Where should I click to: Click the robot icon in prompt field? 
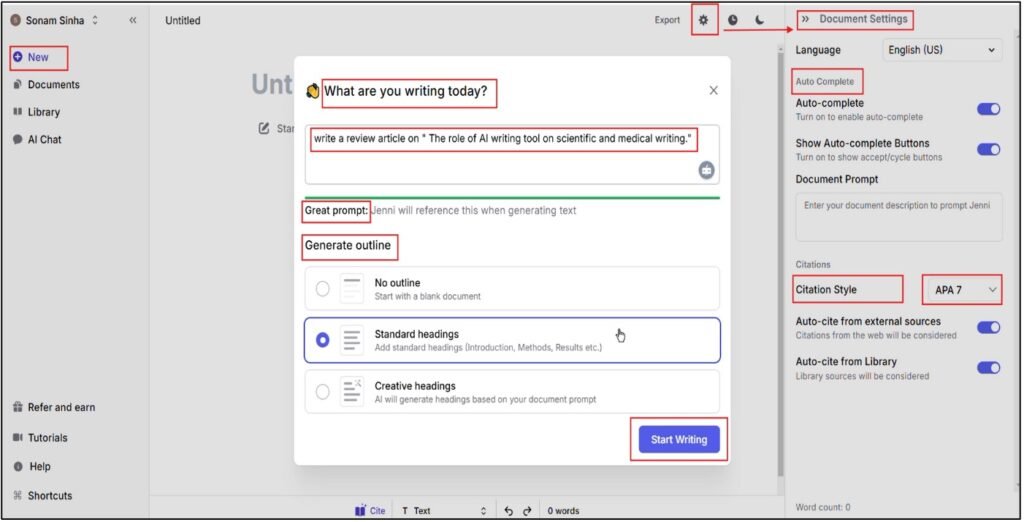707,170
